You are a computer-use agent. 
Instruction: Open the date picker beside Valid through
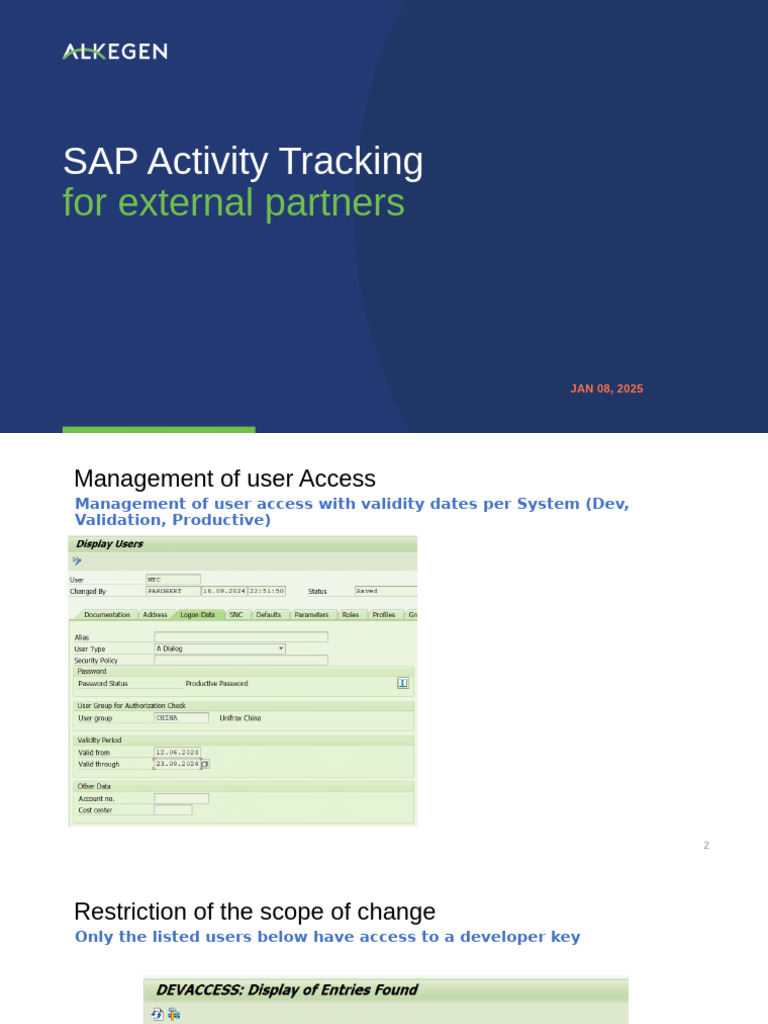click(205, 764)
